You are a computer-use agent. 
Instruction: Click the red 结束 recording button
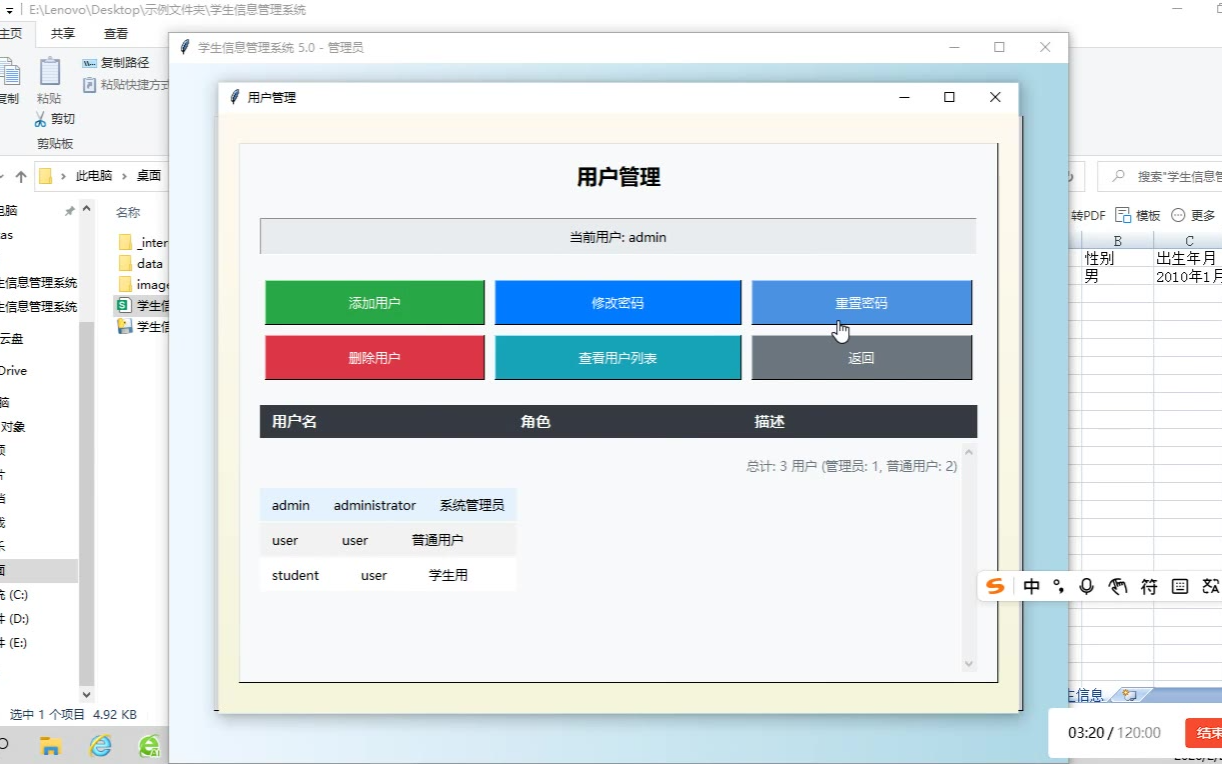click(x=1204, y=733)
